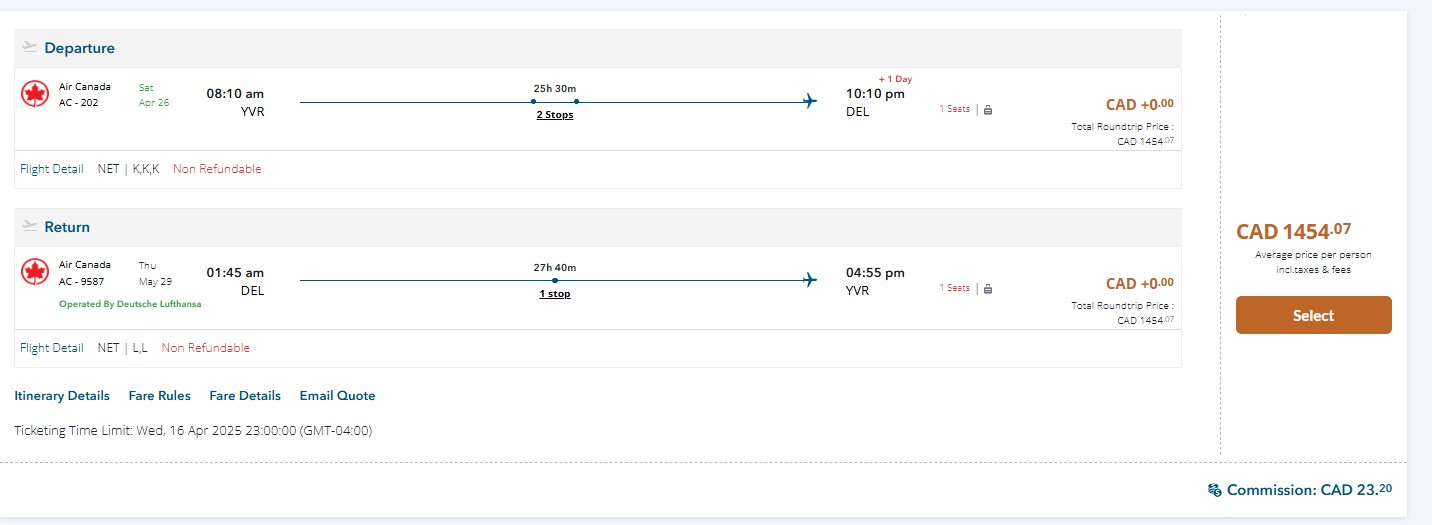
Task: Open Flight Detail for the departure flight
Action: [x=52, y=169]
